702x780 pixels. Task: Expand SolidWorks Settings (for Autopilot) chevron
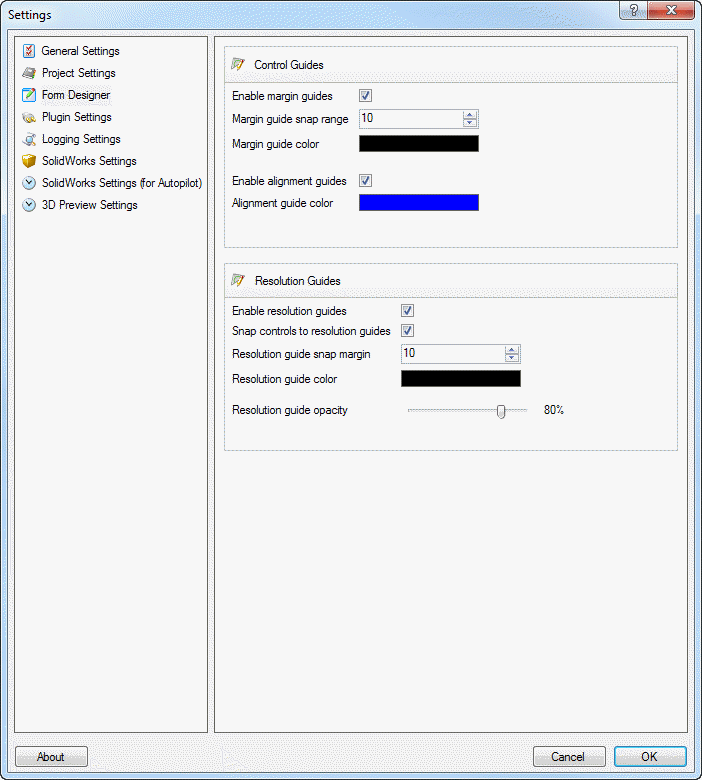pyautogui.click(x=29, y=183)
